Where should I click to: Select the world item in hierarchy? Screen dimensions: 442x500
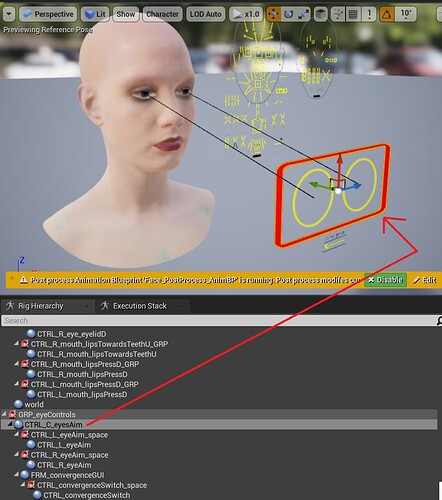click(34, 404)
